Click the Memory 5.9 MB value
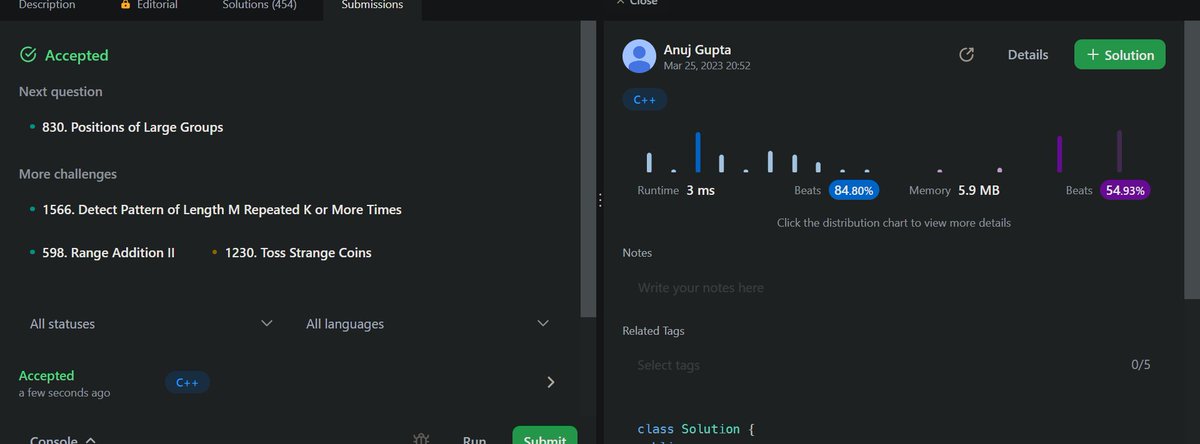The image size is (1200, 444). (979, 190)
